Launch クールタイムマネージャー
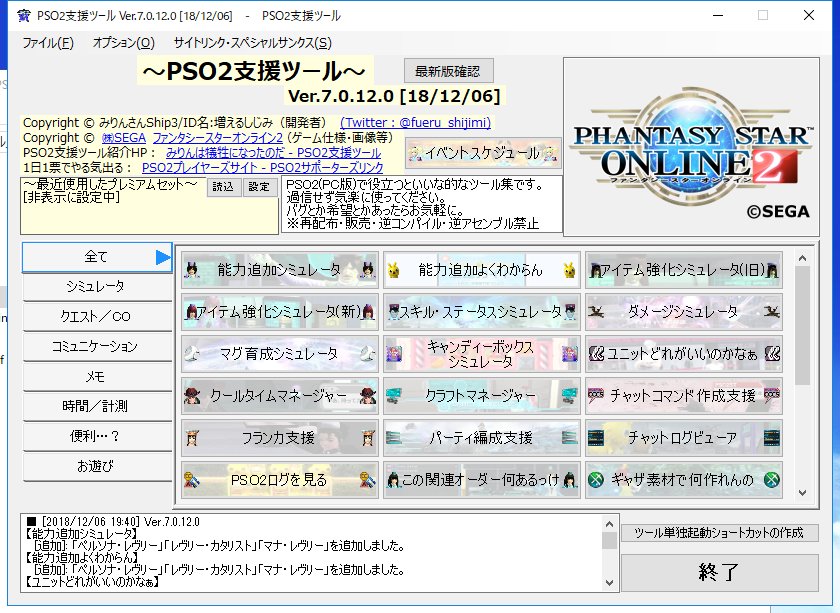 pyautogui.click(x=280, y=395)
